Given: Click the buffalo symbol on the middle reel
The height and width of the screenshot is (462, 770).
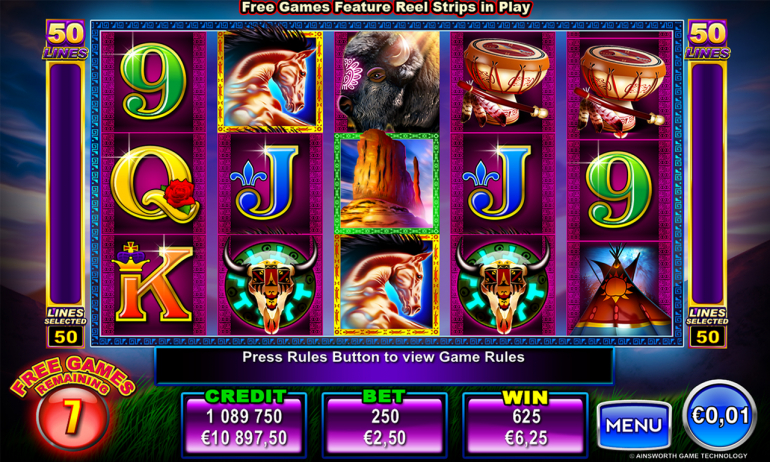Looking at the screenshot, I should point(387,82).
